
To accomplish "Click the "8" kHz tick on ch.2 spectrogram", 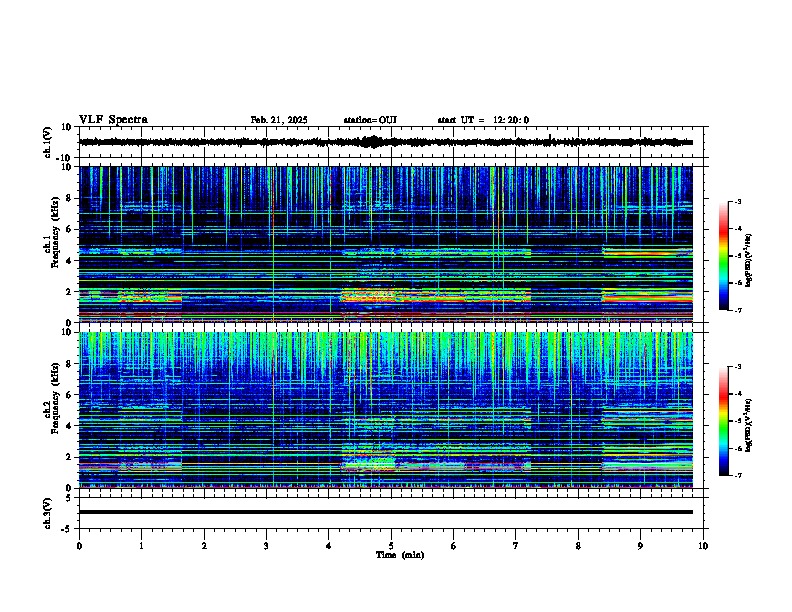I will click(x=69, y=364).
